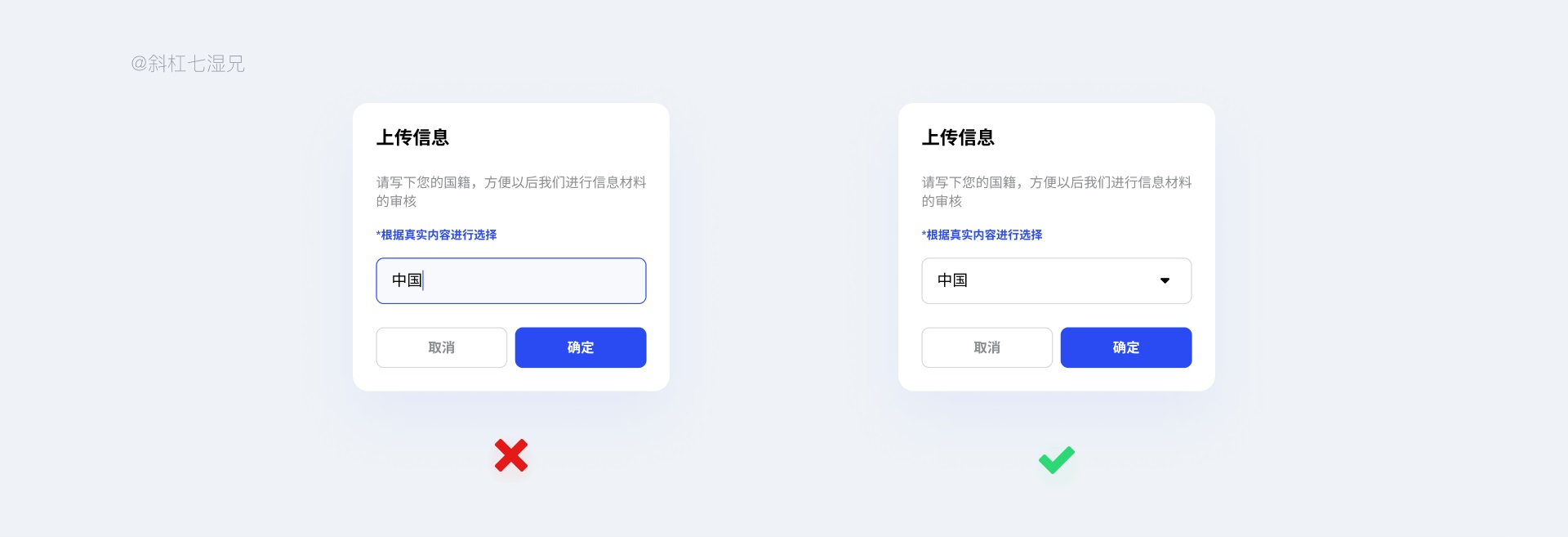Click blue hint *根据真实内容进行选择 in left dialog
1568x537 pixels.
click(x=437, y=235)
